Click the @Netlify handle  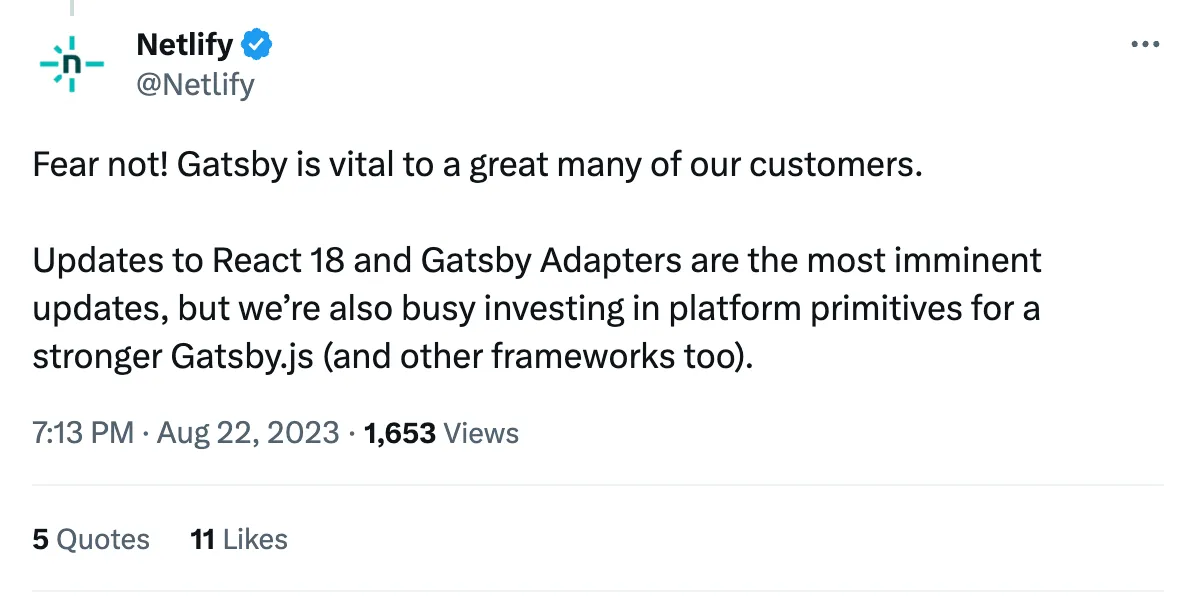[196, 85]
